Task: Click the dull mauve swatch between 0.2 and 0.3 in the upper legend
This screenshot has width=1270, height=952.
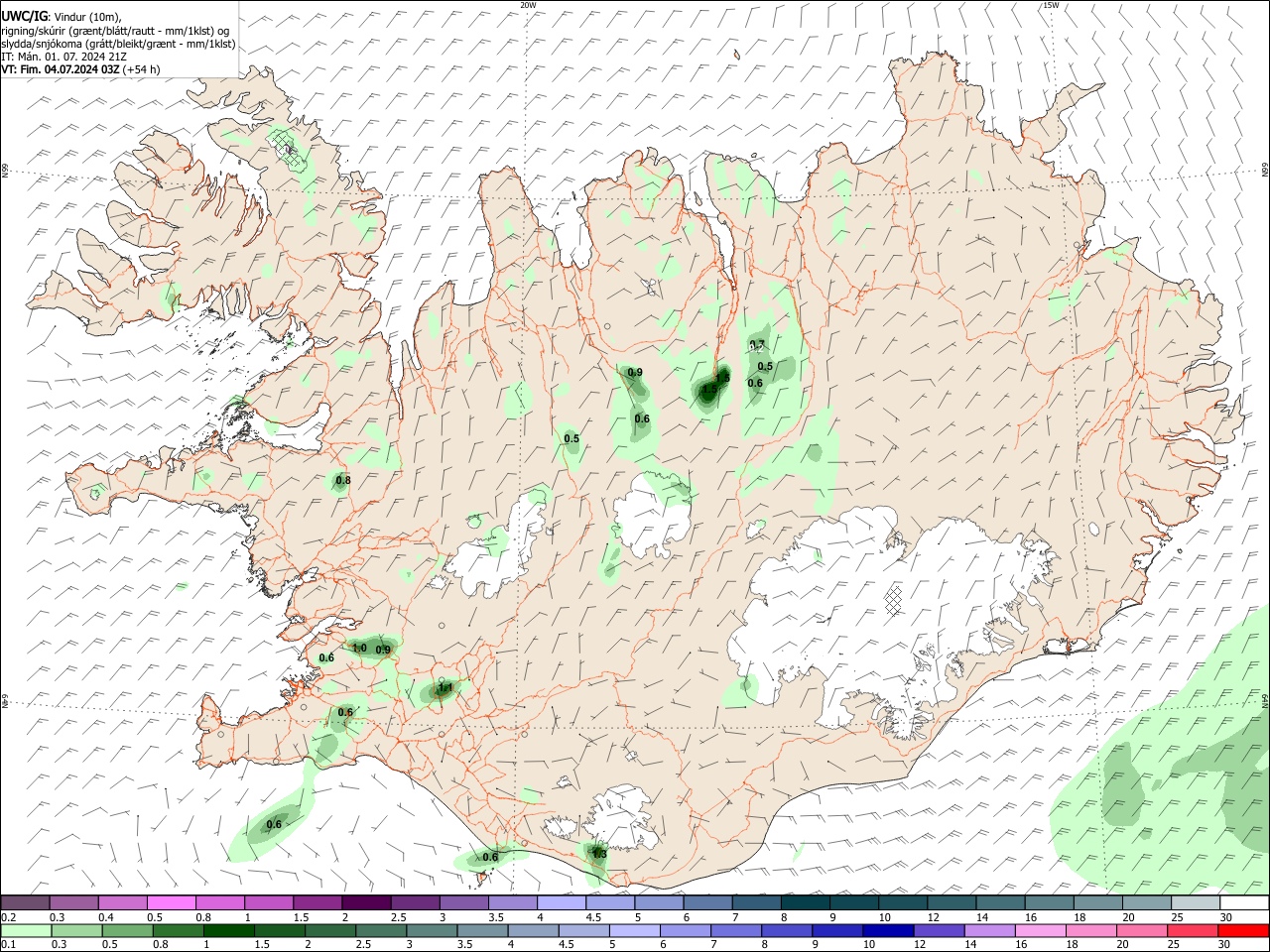Action: coord(25,903)
